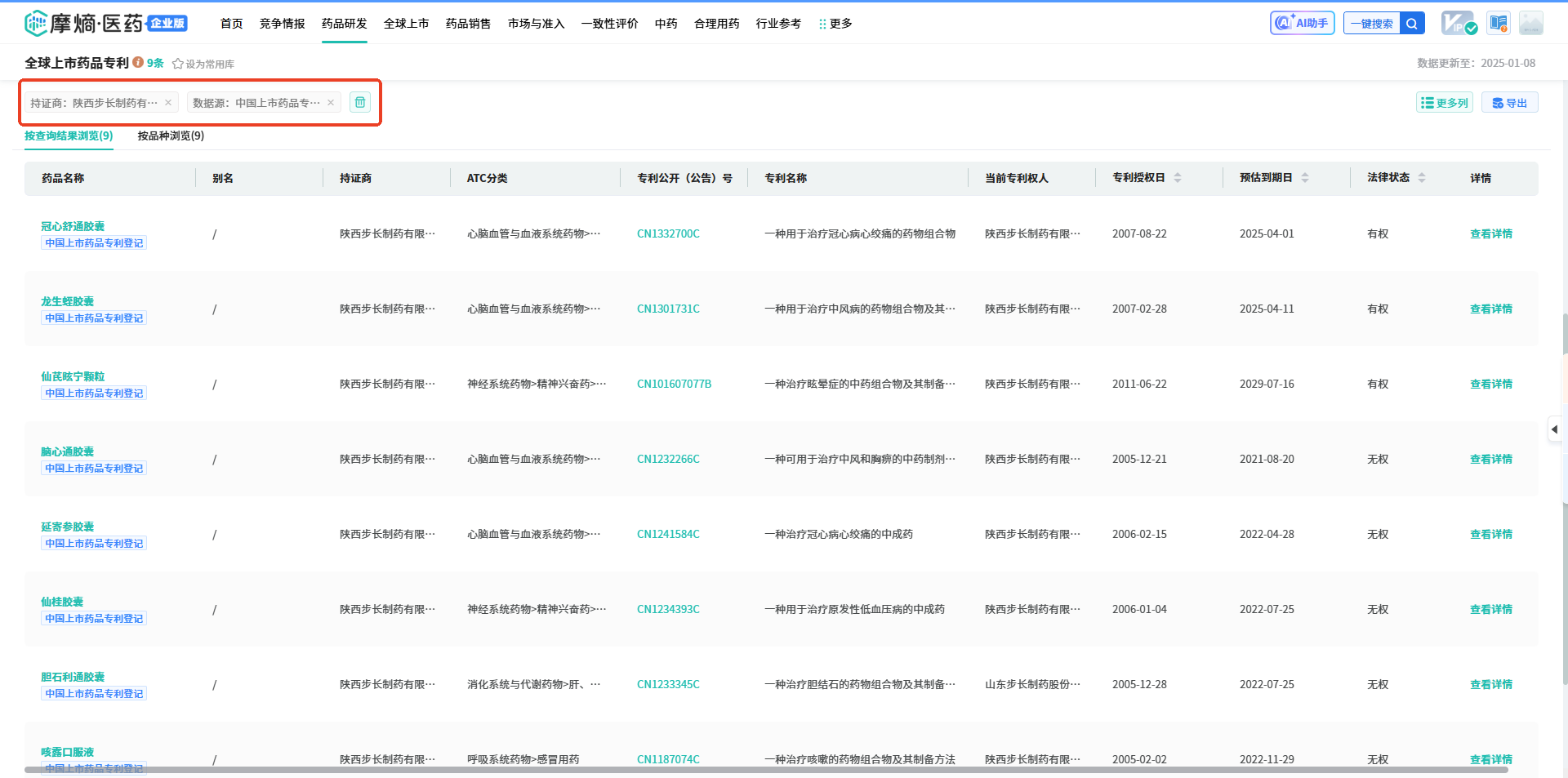Click the horizontal table scrollbar
1568x778 pixels.
[x=766, y=770]
